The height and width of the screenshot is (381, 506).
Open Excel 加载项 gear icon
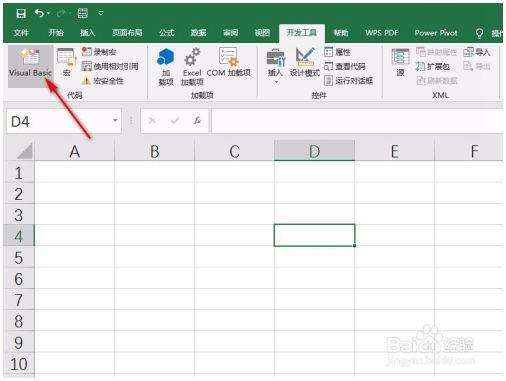tap(192, 66)
